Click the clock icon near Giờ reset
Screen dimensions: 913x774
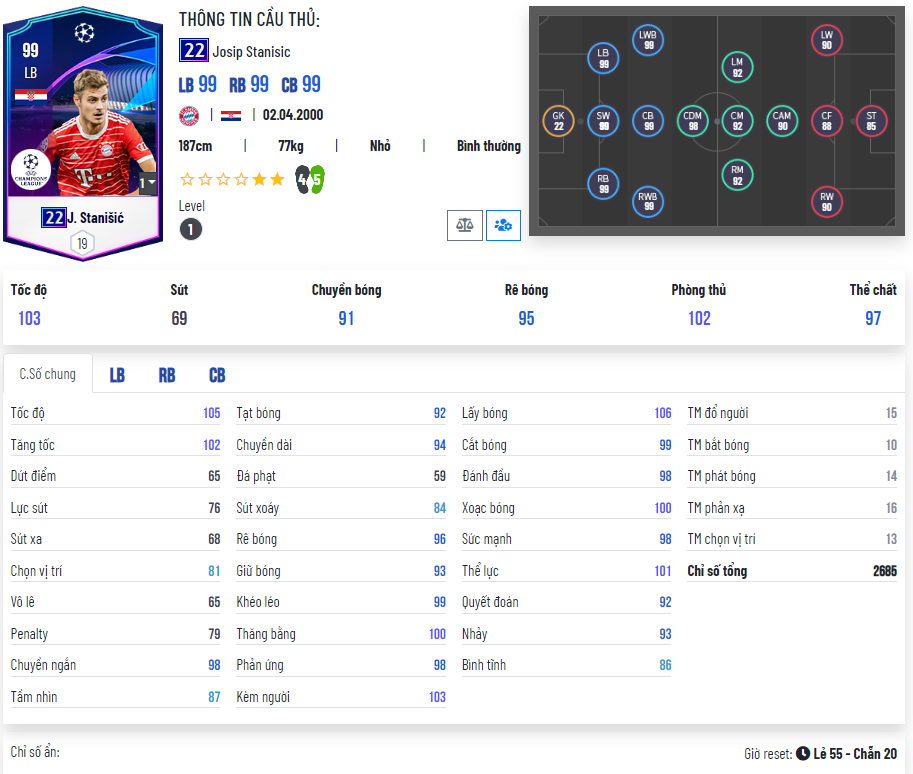tap(803, 753)
